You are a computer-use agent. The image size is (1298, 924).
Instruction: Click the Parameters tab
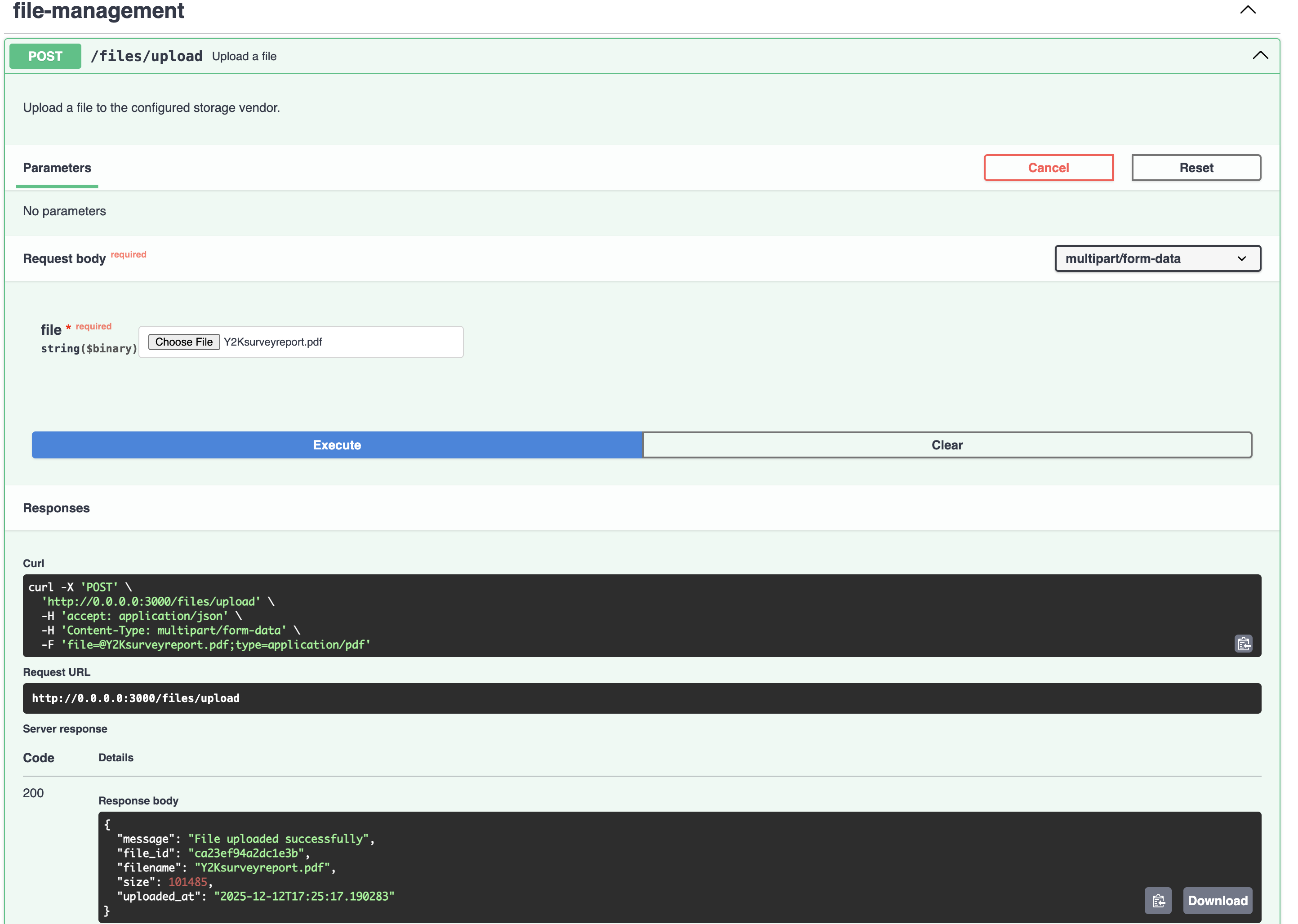pyautogui.click(x=57, y=168)
